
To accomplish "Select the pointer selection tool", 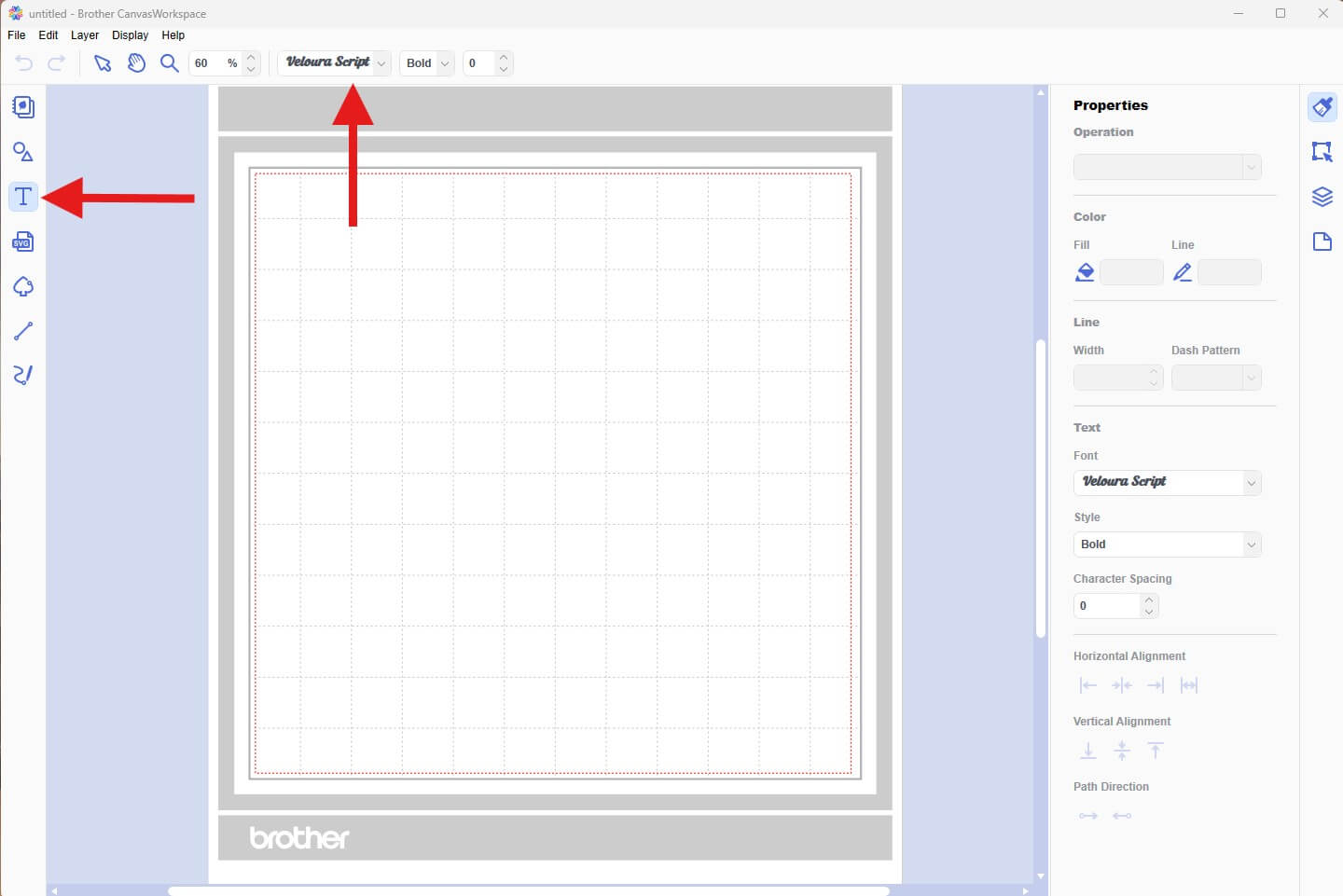I will point(104,63).
